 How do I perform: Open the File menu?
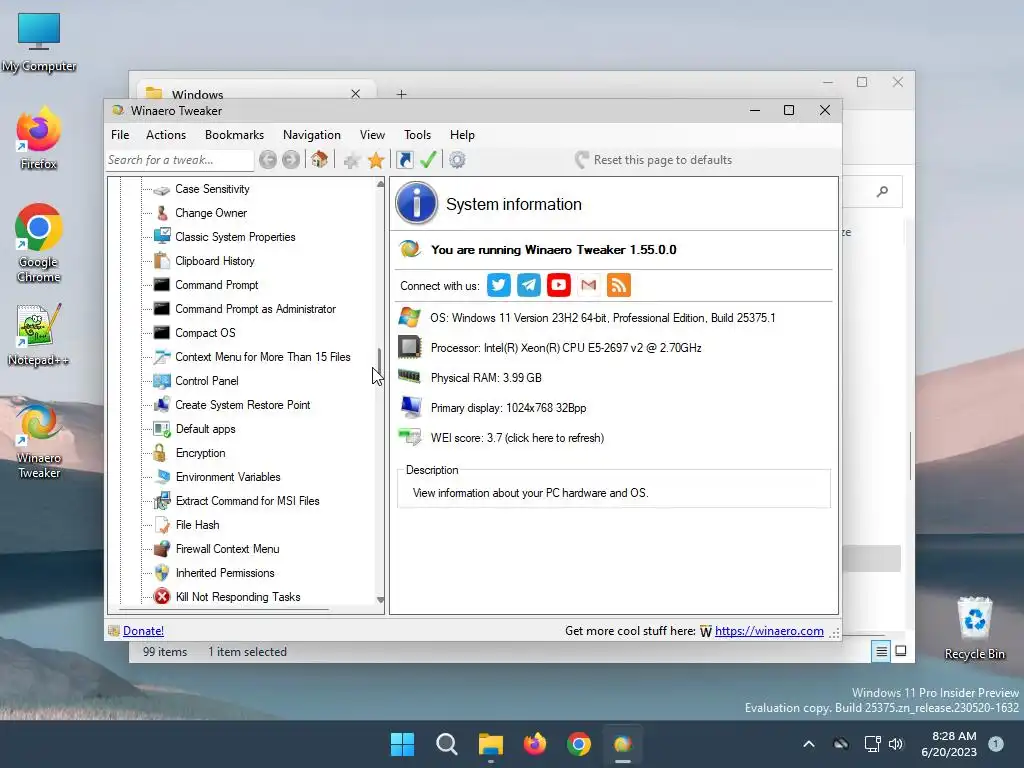(120, 135)
